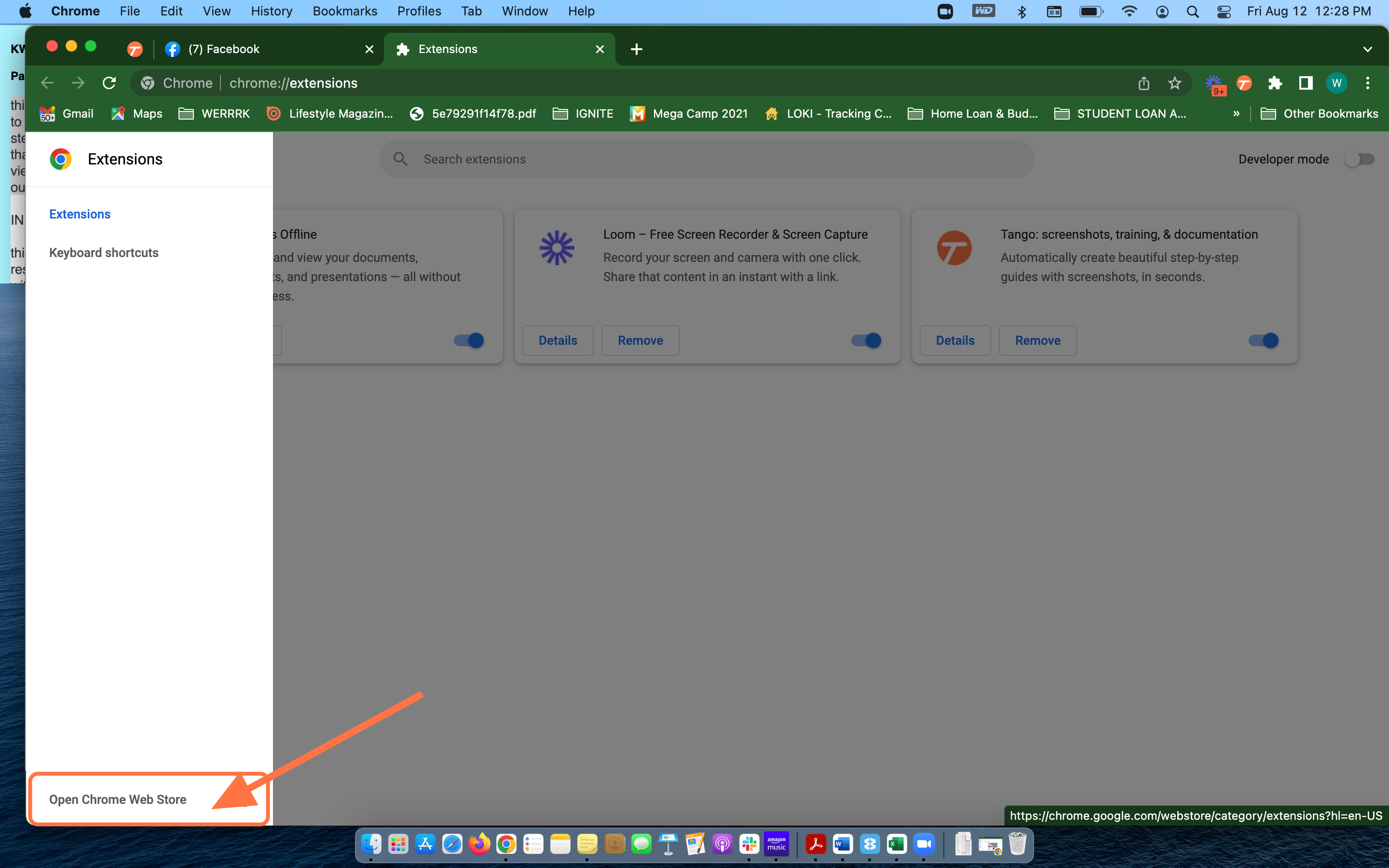
Task: Go back with the back arrow
Action: [x=47, y=83]
